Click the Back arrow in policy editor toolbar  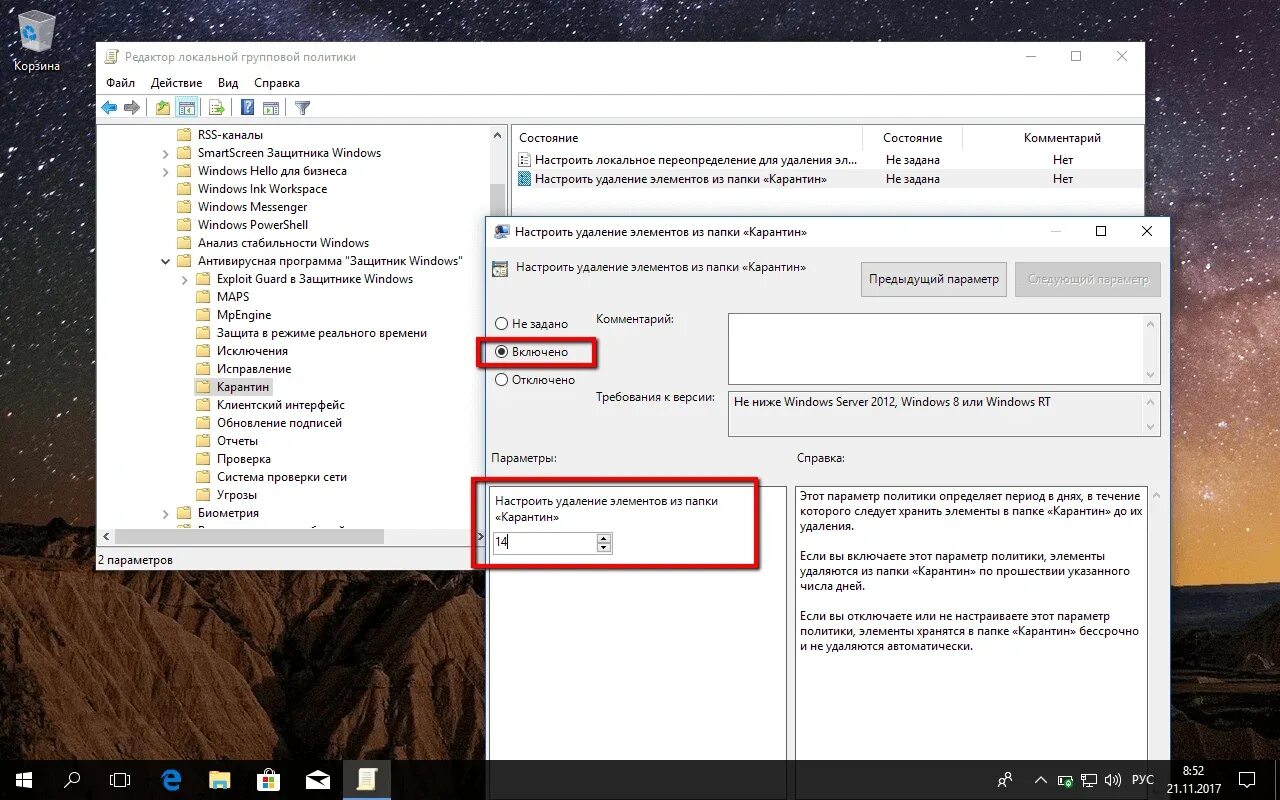[109, 108]
